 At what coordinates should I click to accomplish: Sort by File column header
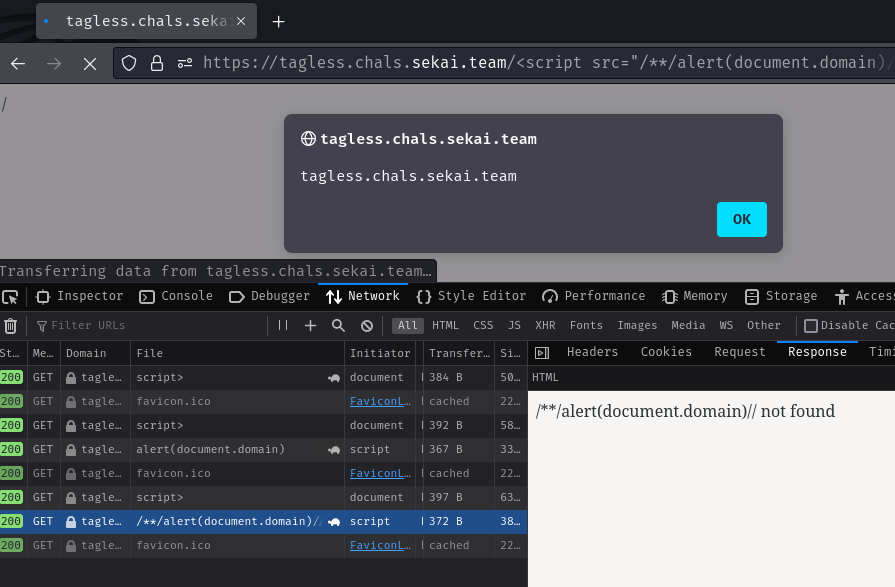[237, 353]
